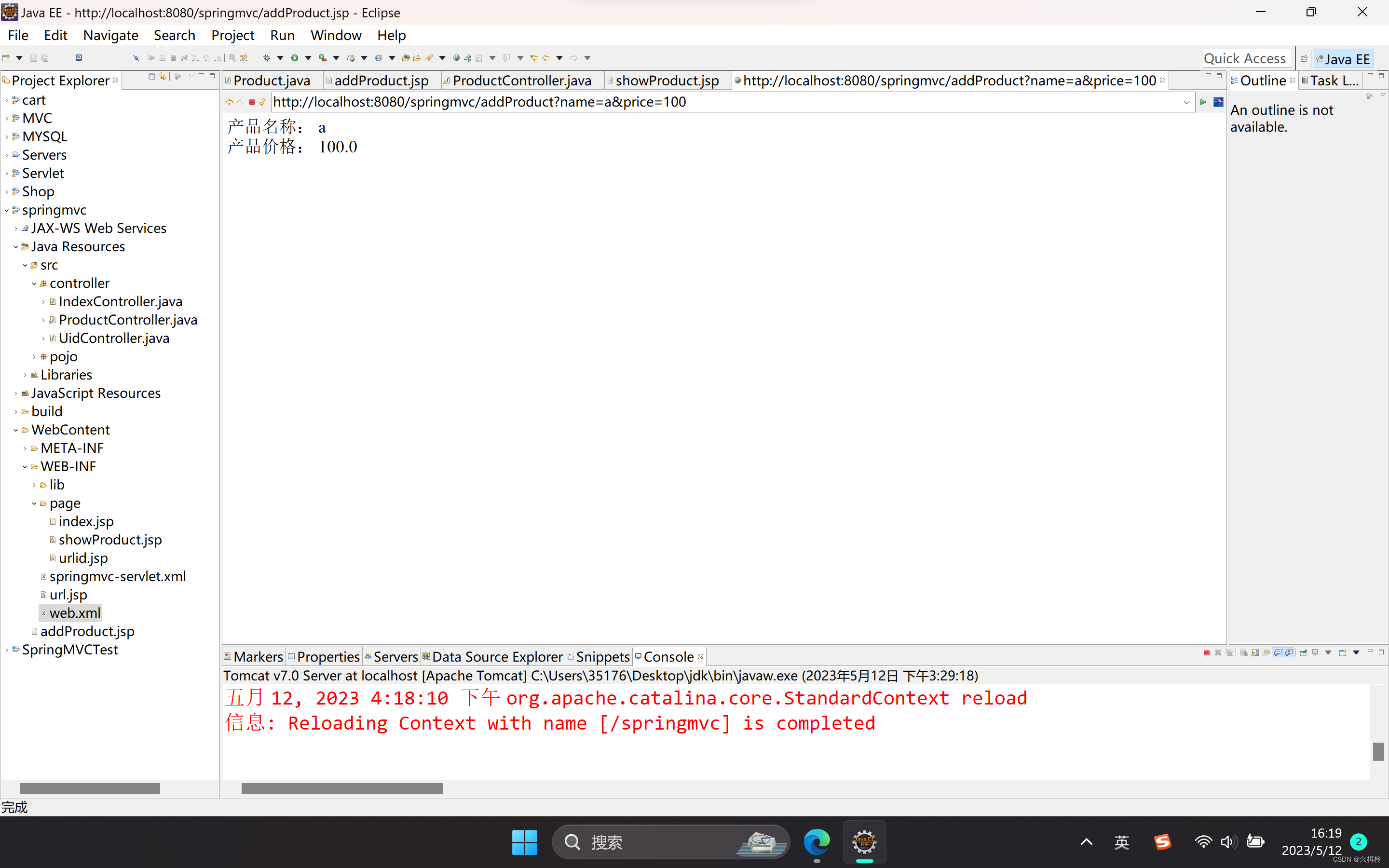Toggle Link with Editor in Project Explorer
Screen dimensions: 1389x868
tap(163, 76)
